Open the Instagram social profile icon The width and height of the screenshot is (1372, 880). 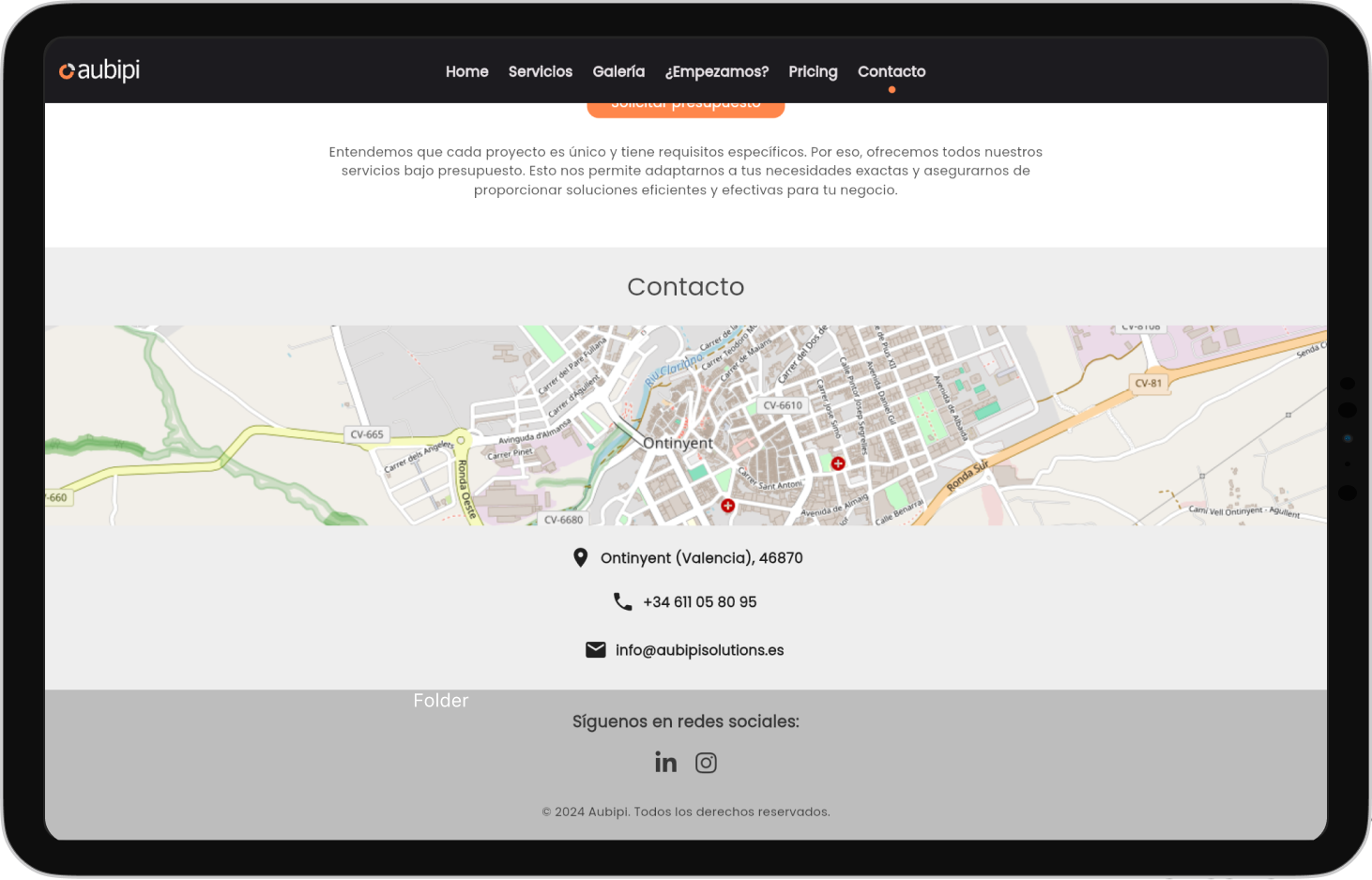tap(706, 763)
